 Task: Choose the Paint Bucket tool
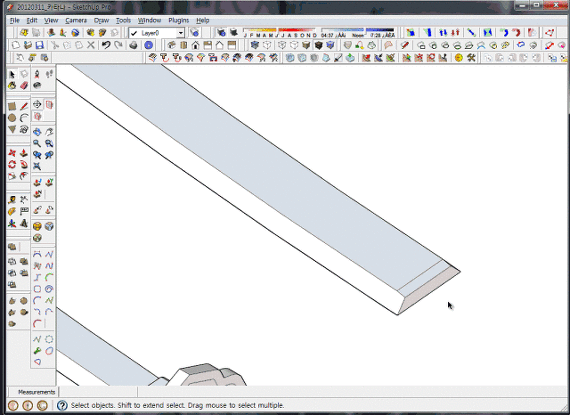[12, 85]
